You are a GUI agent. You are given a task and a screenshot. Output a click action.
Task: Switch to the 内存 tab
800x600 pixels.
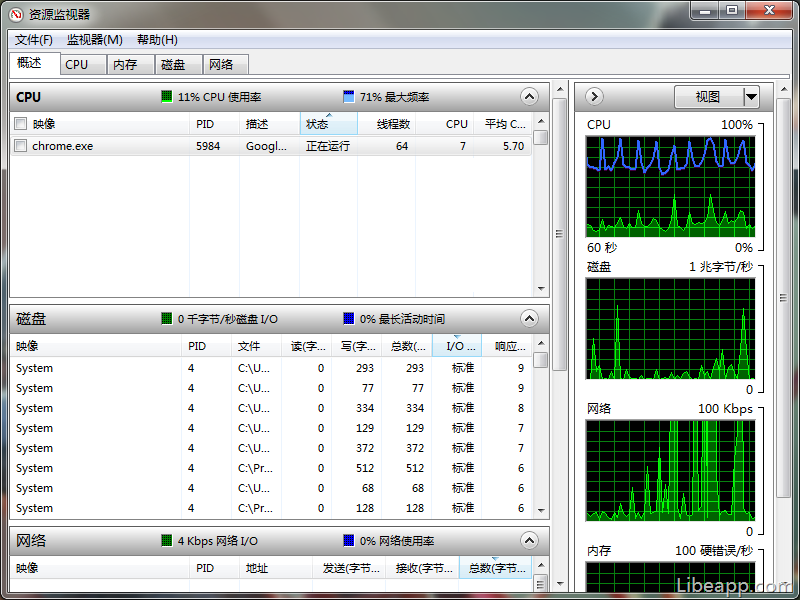130,65
